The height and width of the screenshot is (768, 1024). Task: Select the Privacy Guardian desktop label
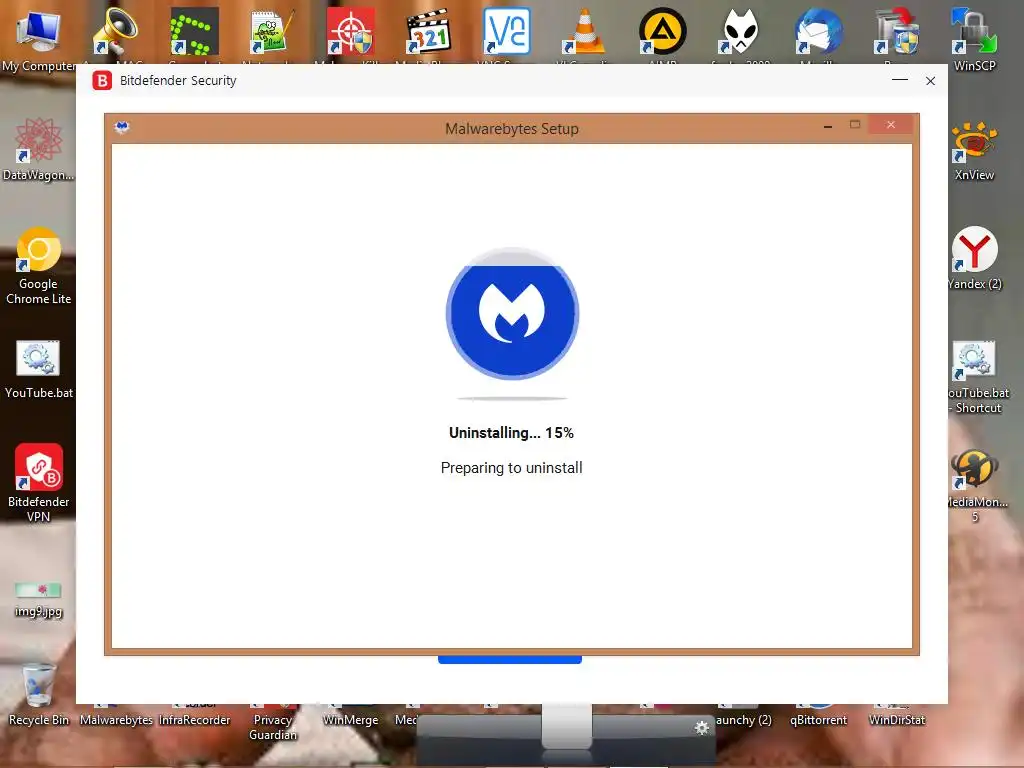pos(273,728)
